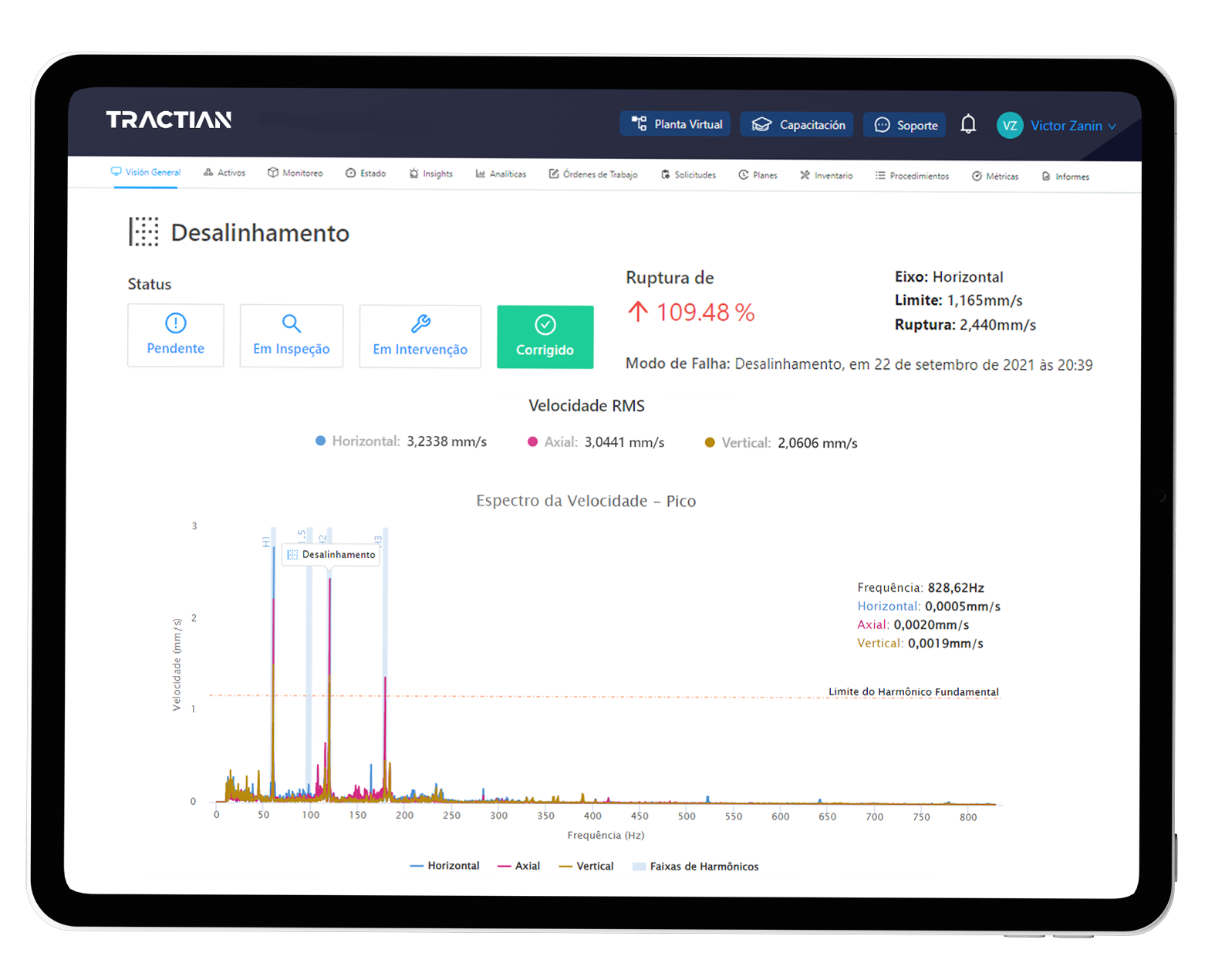Open the Insights tab

431,174
